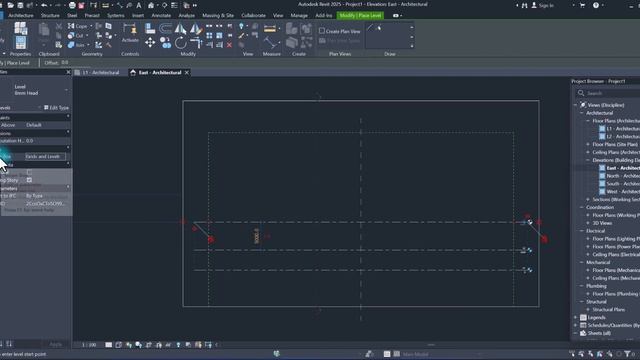
Task: Select the Mirror Pick Axis tool
Action: [180, 28]
